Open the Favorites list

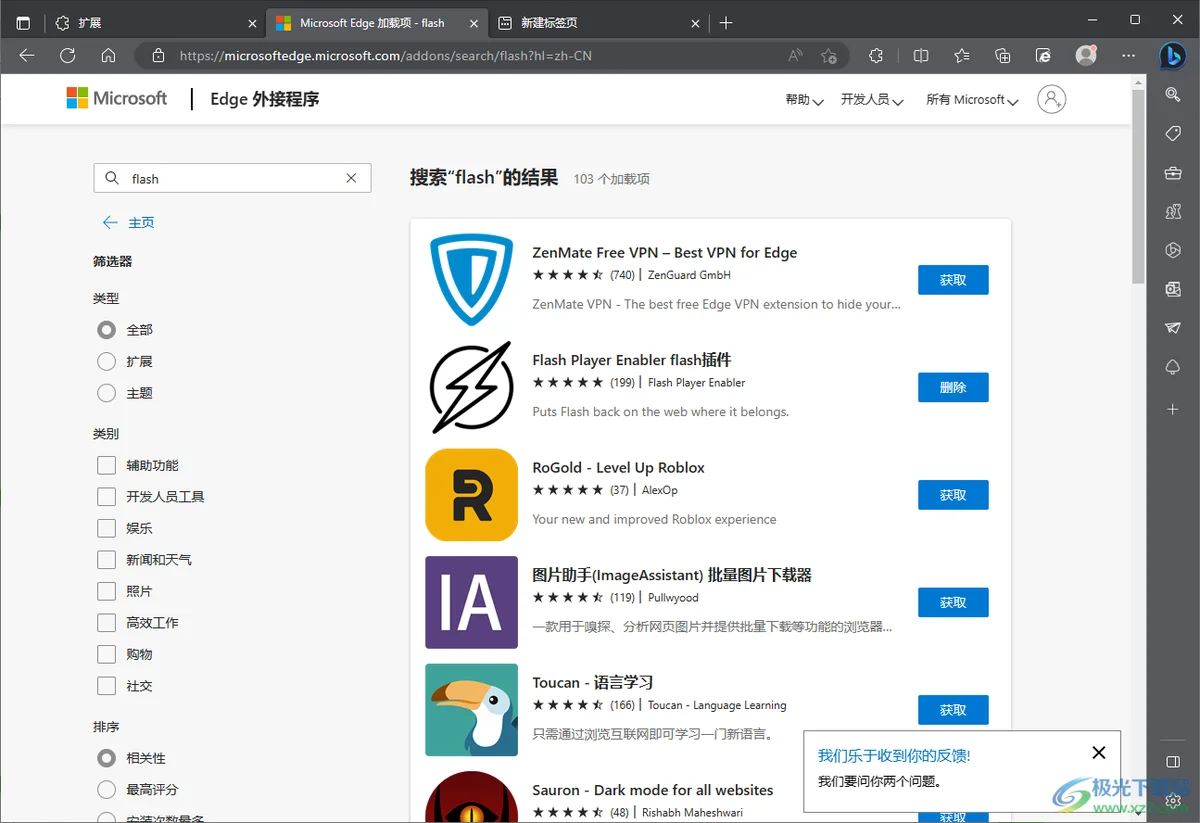pyautogui.click(x=962, y=56)
